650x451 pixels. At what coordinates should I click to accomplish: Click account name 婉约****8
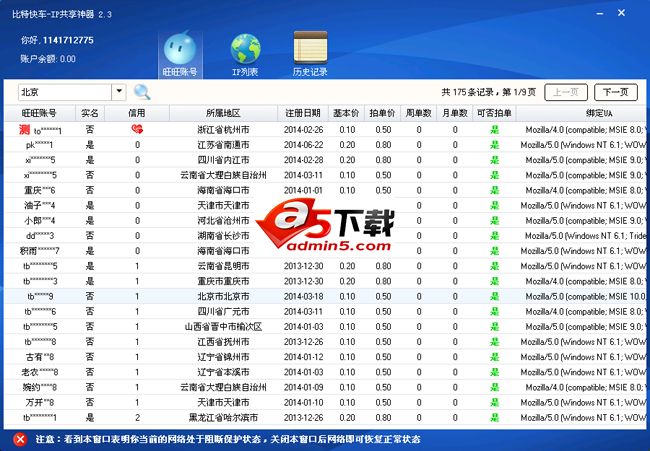[x=39, y=387]
